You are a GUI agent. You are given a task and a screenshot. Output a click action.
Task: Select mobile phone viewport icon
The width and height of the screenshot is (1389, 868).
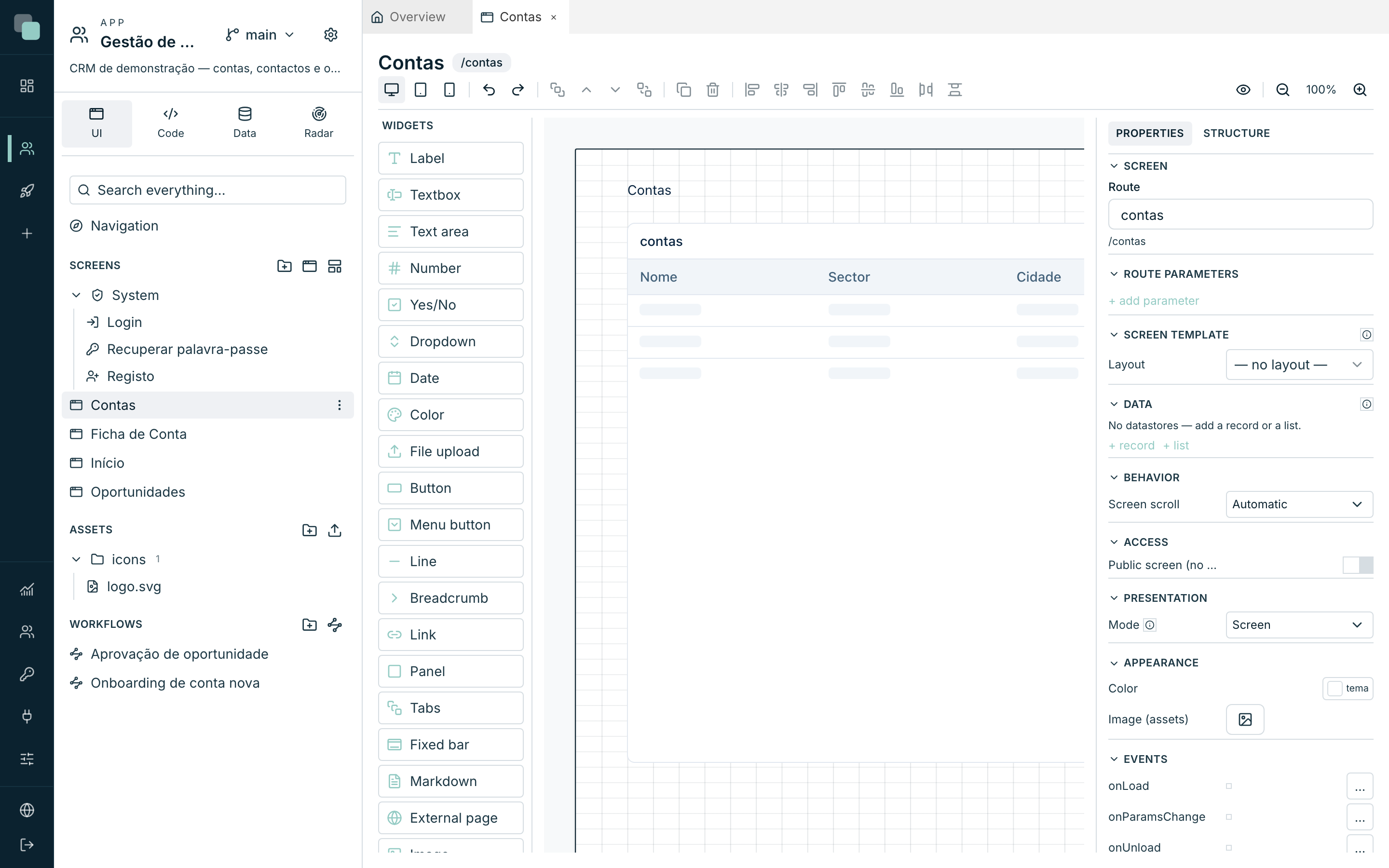(x=449, y=90)
